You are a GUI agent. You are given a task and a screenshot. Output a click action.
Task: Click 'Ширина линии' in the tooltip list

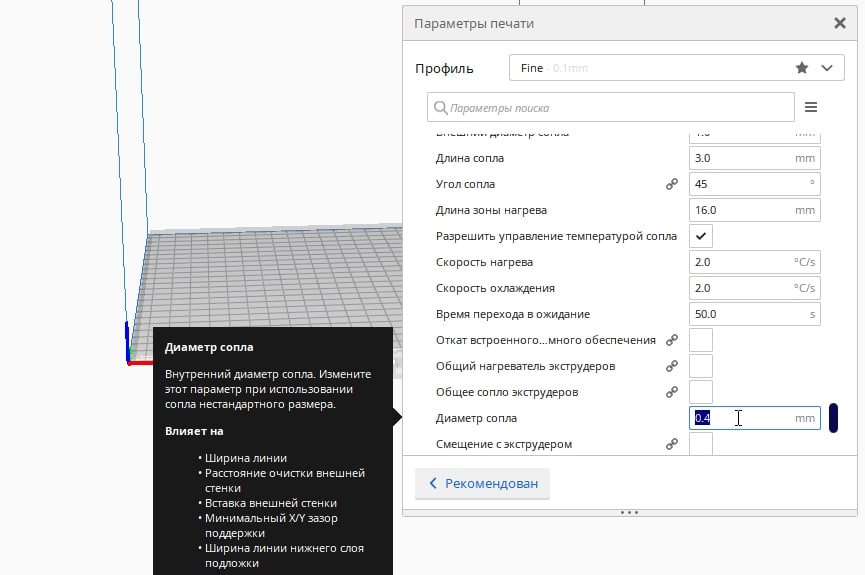(245, 458)
